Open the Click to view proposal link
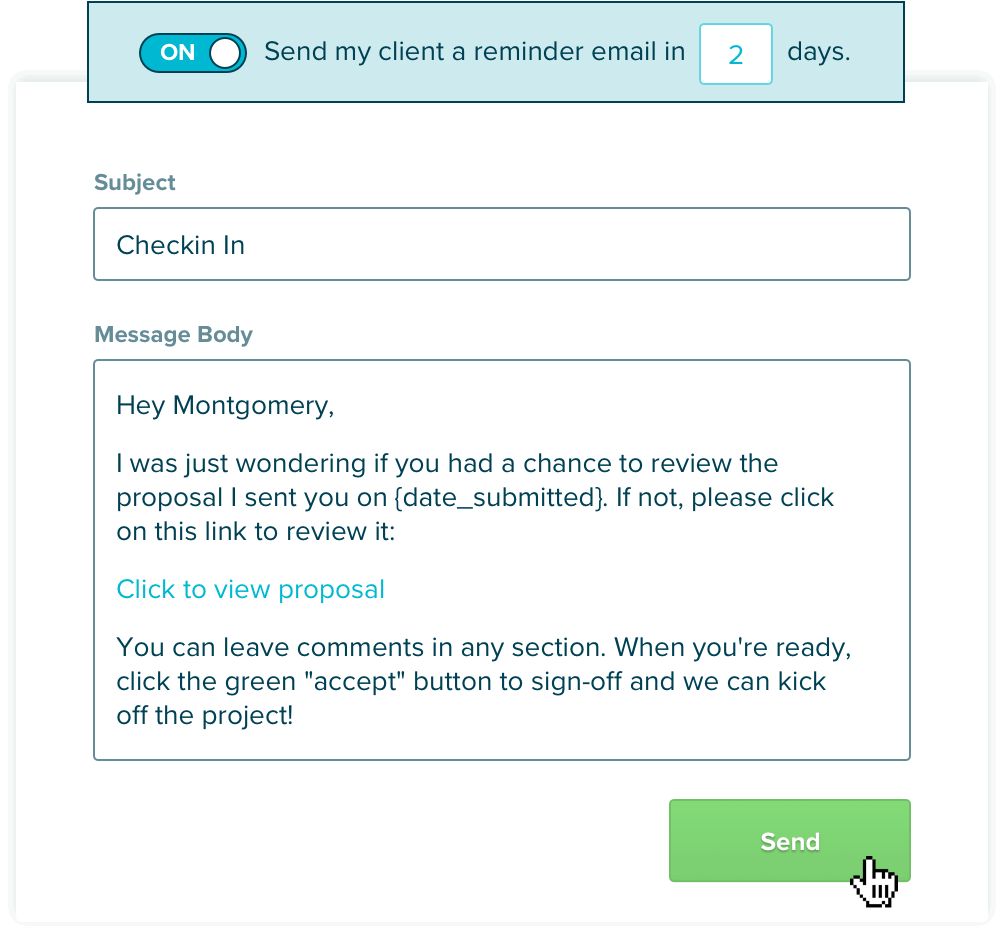The image size is (1004, 934). 250,590
